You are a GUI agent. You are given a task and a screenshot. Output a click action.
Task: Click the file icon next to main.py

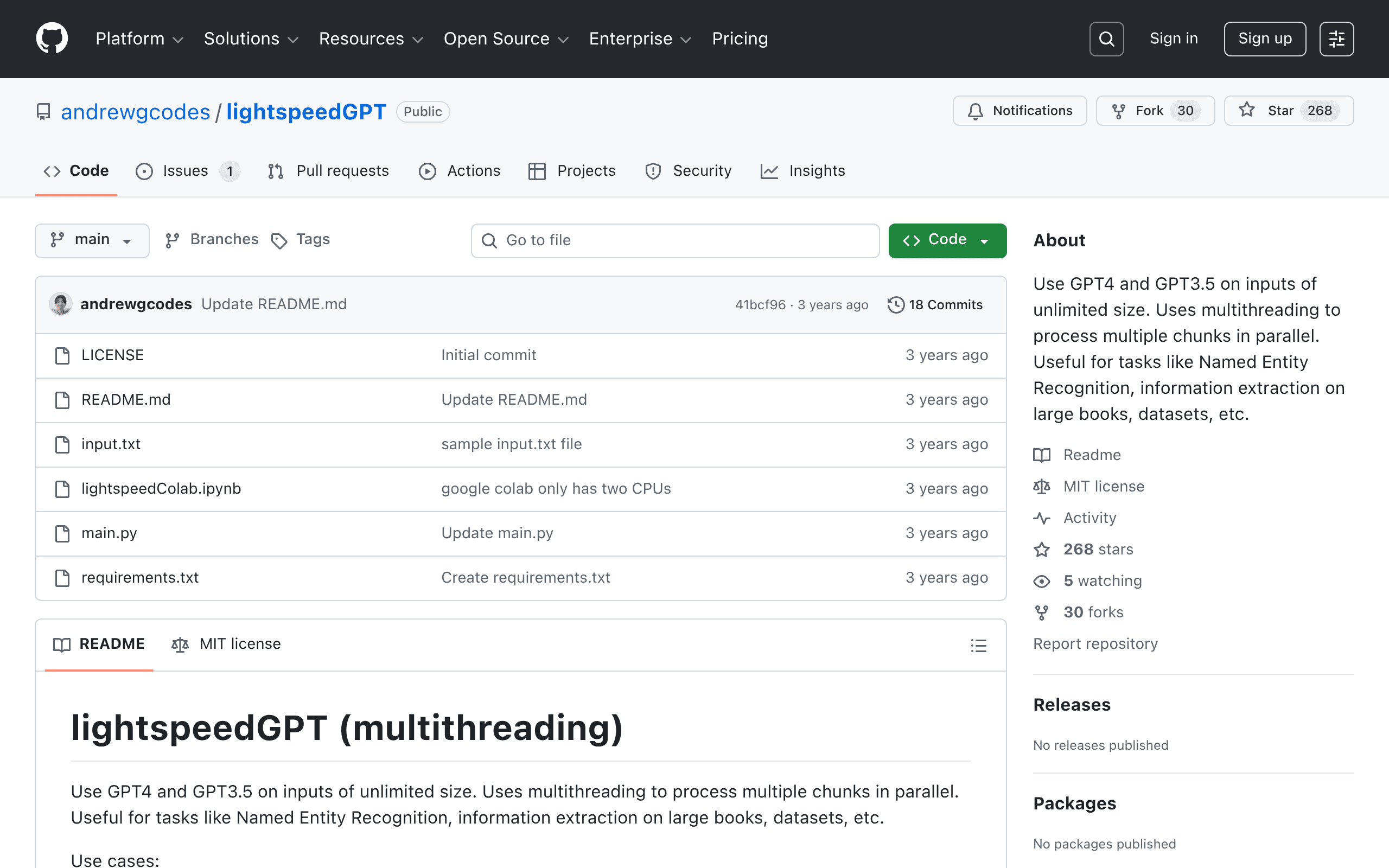pos(62,533)
